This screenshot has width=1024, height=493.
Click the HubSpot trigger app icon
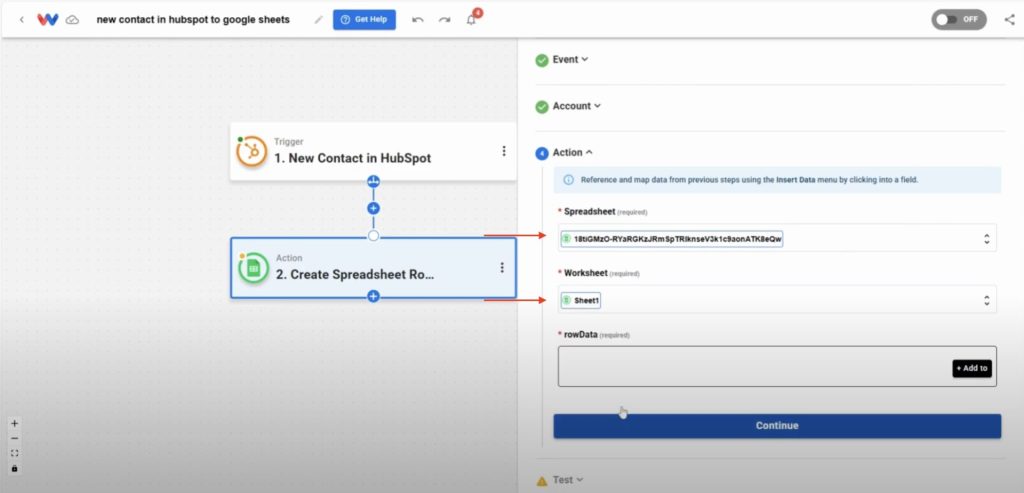pyautogui.click(x=251, y=151)
